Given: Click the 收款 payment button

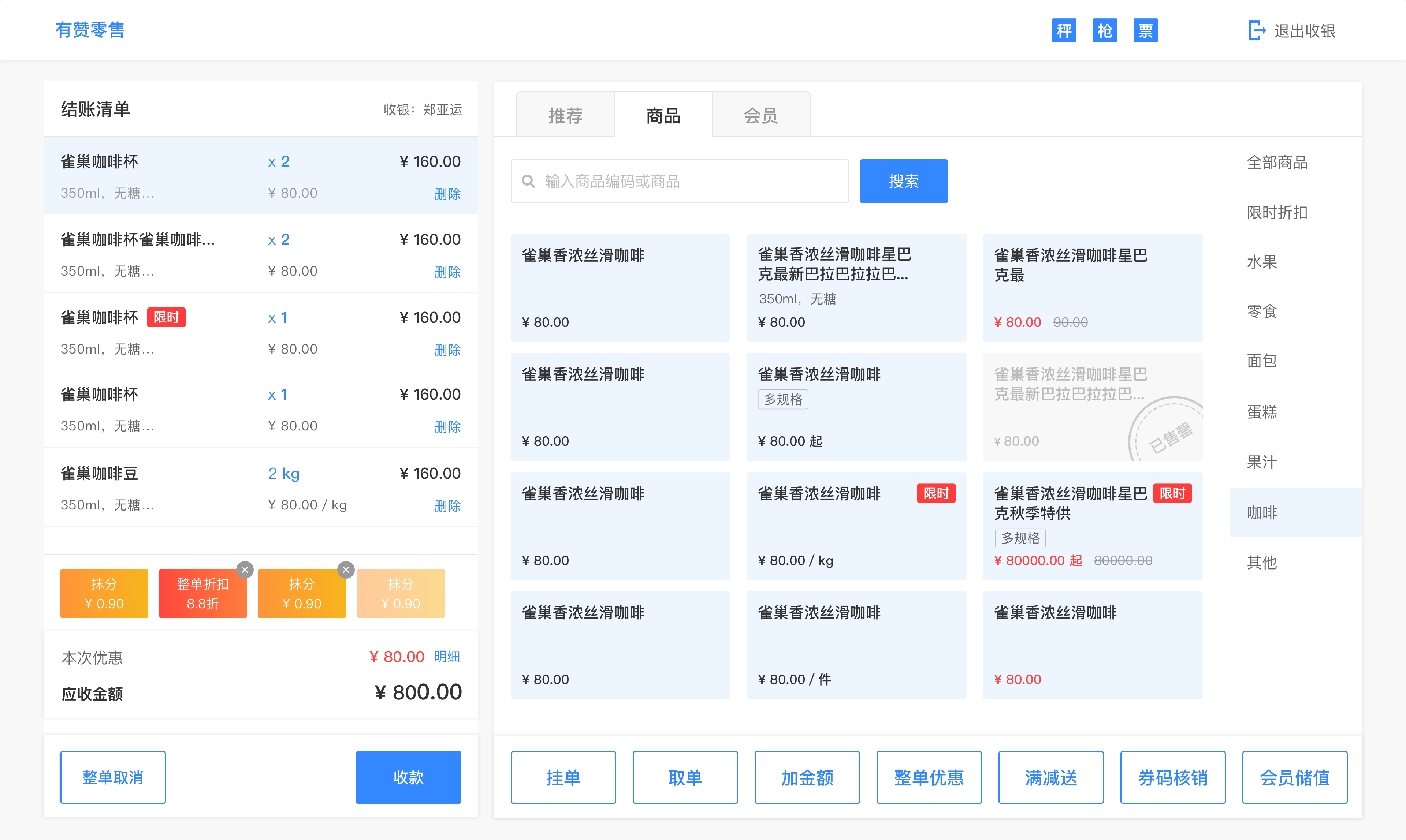Looking at the screenshot, I should point(408,777).
